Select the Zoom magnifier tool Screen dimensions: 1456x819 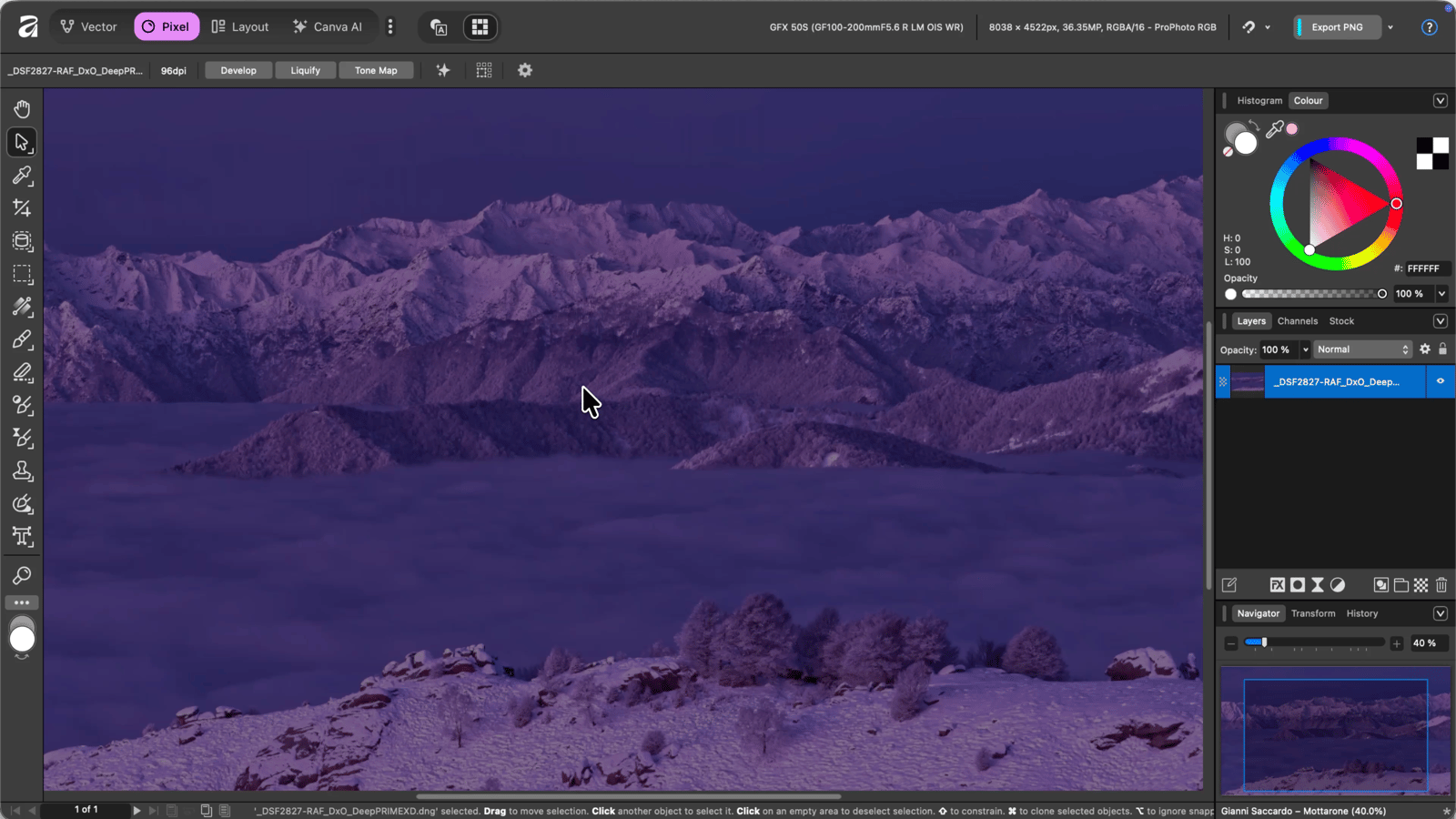[x=22, y=575]
